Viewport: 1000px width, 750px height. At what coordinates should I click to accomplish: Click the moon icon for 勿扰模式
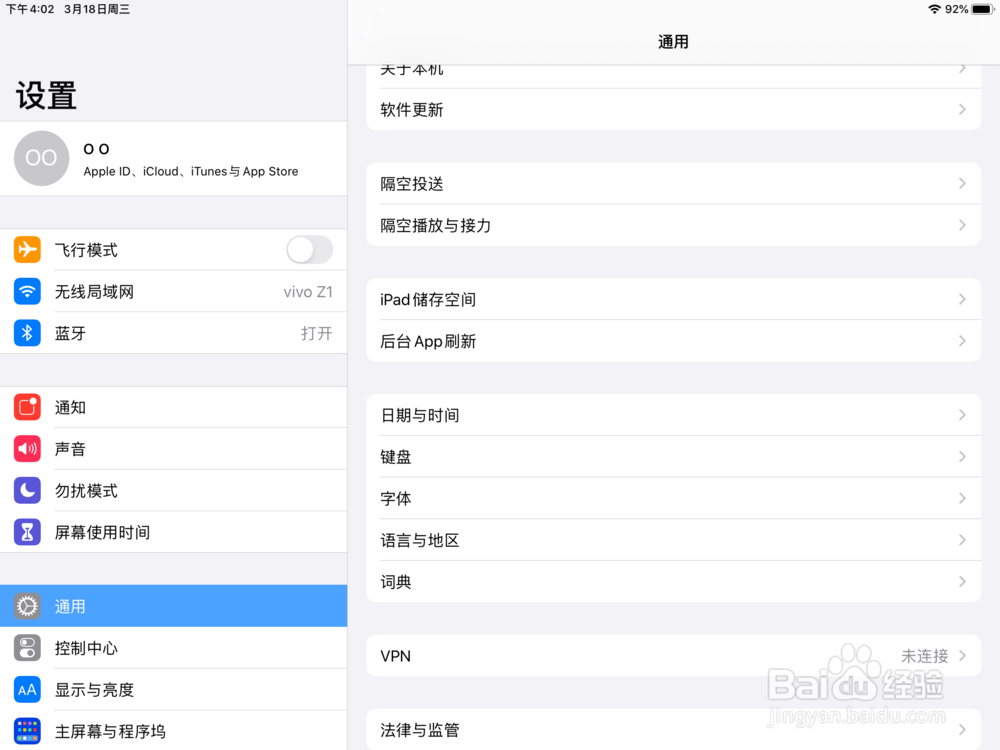[26, 490]
